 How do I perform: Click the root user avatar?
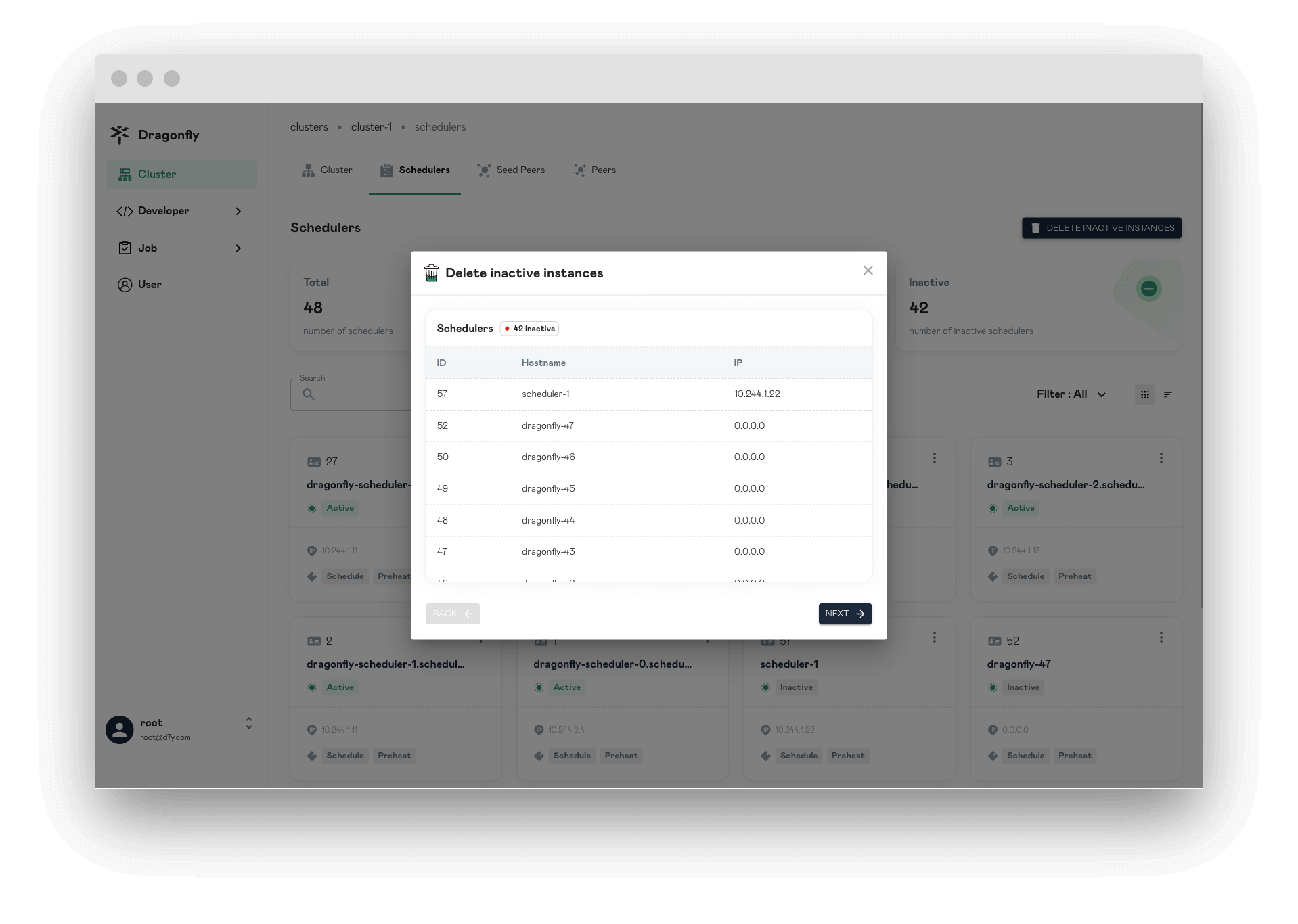120,730
